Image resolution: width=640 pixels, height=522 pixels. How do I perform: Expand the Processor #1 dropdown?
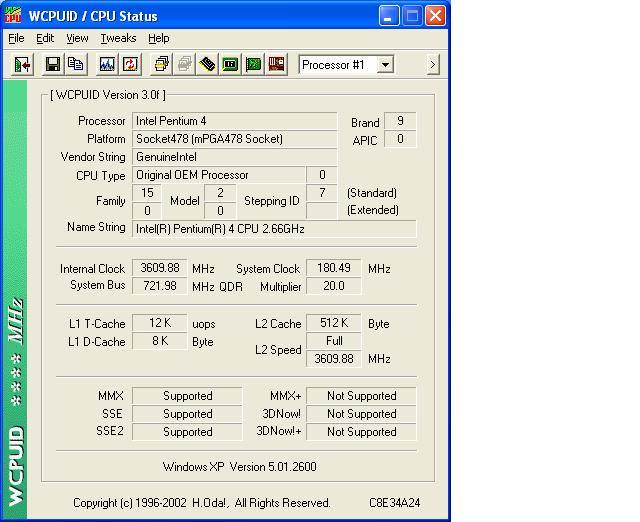click(385, 64)
